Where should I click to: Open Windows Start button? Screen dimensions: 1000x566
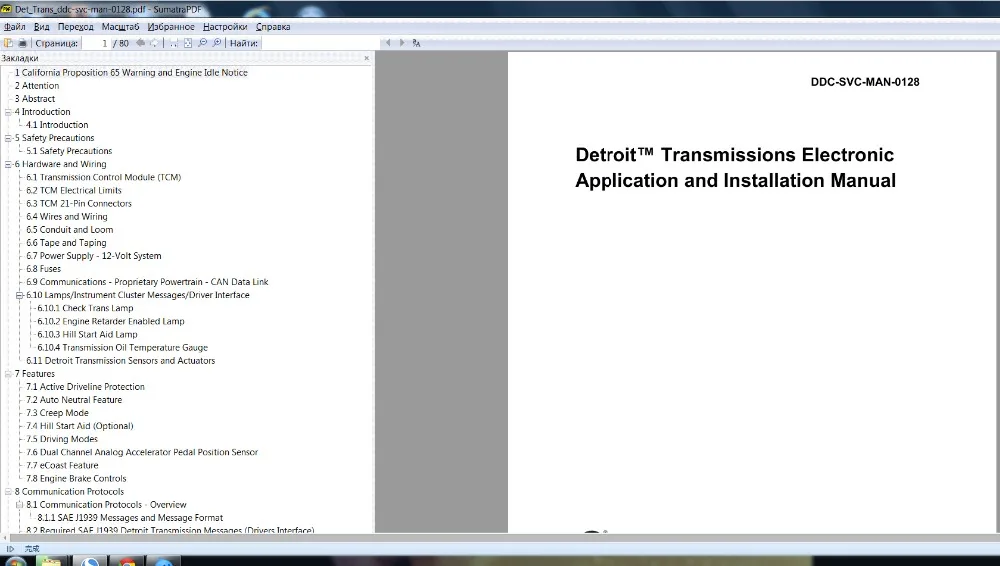14,562
